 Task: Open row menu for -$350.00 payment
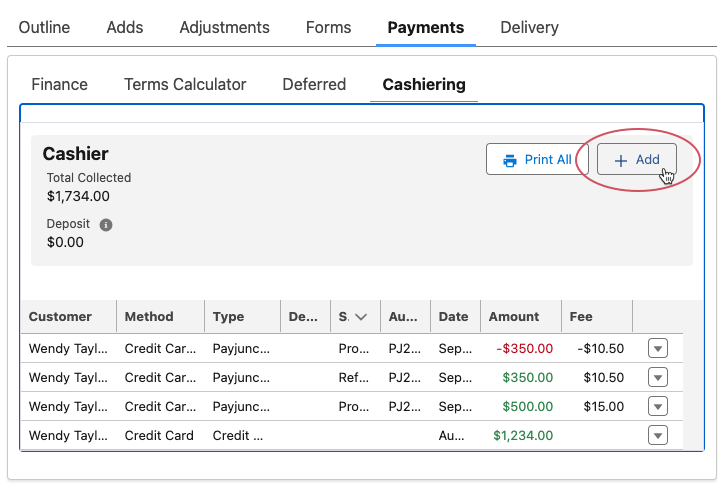pos(658,348)
